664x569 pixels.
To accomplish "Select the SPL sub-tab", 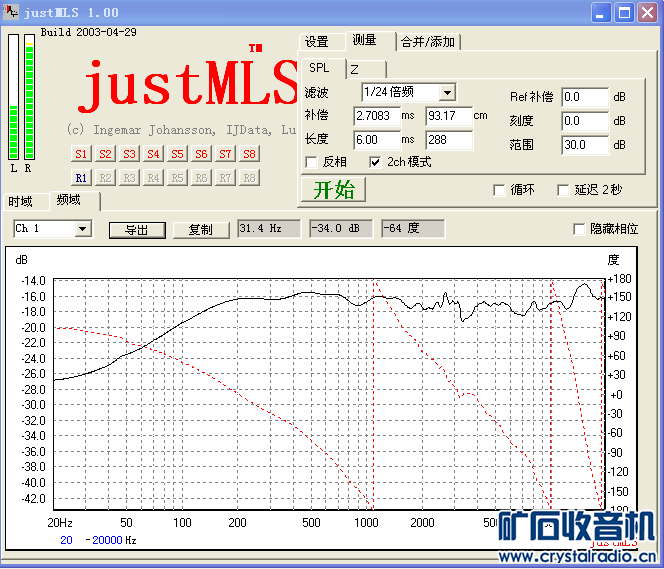I will point(323,68).
